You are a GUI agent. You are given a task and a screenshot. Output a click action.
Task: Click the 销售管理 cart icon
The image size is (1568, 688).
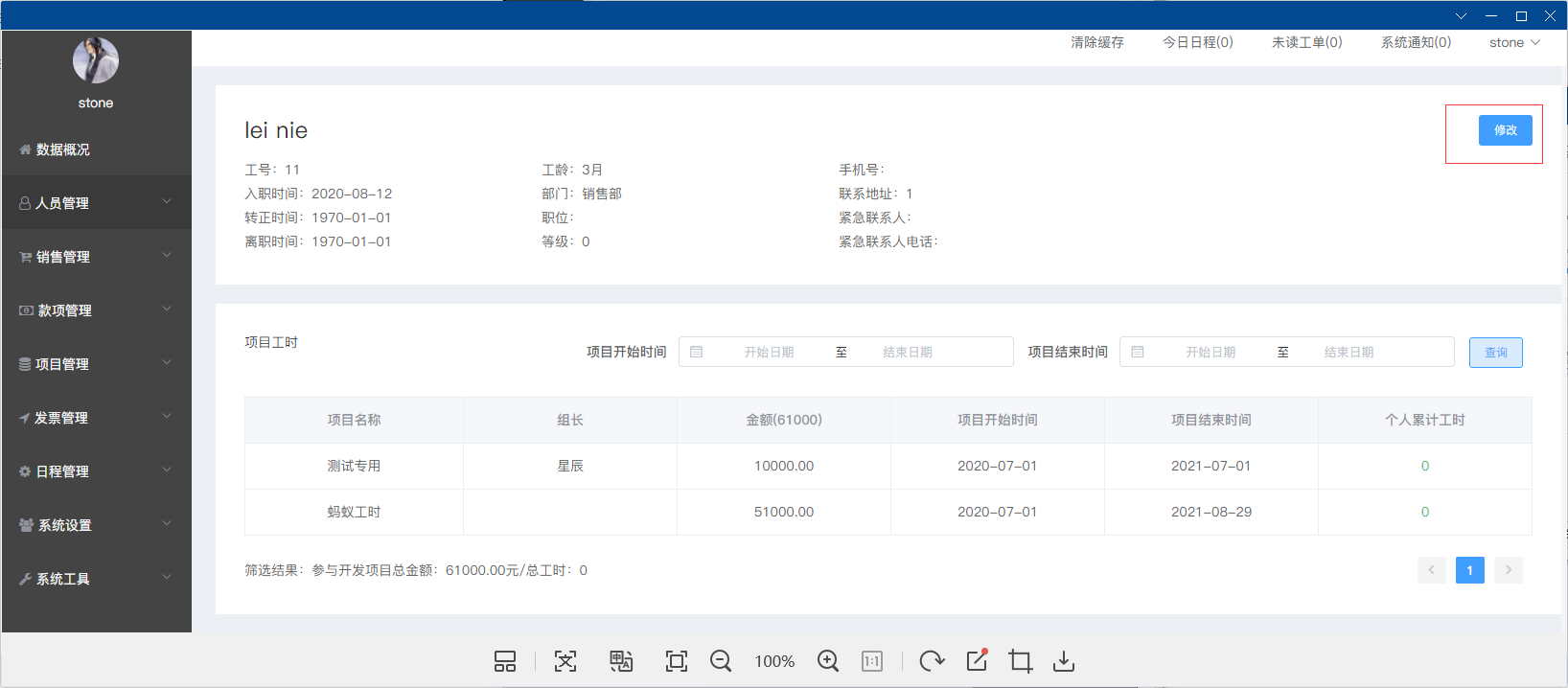pyautogui.click(x=25, y=257)
